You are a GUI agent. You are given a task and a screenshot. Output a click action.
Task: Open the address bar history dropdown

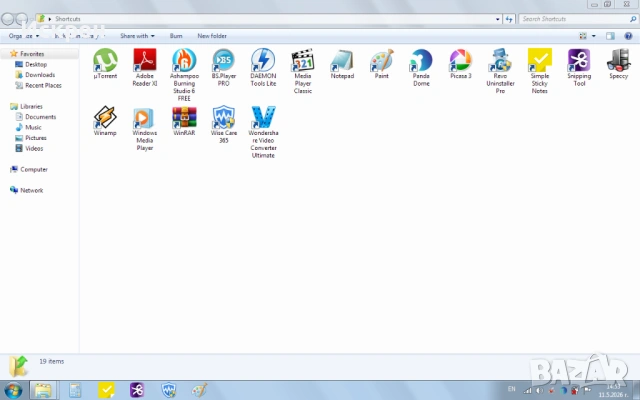[498, 19]
